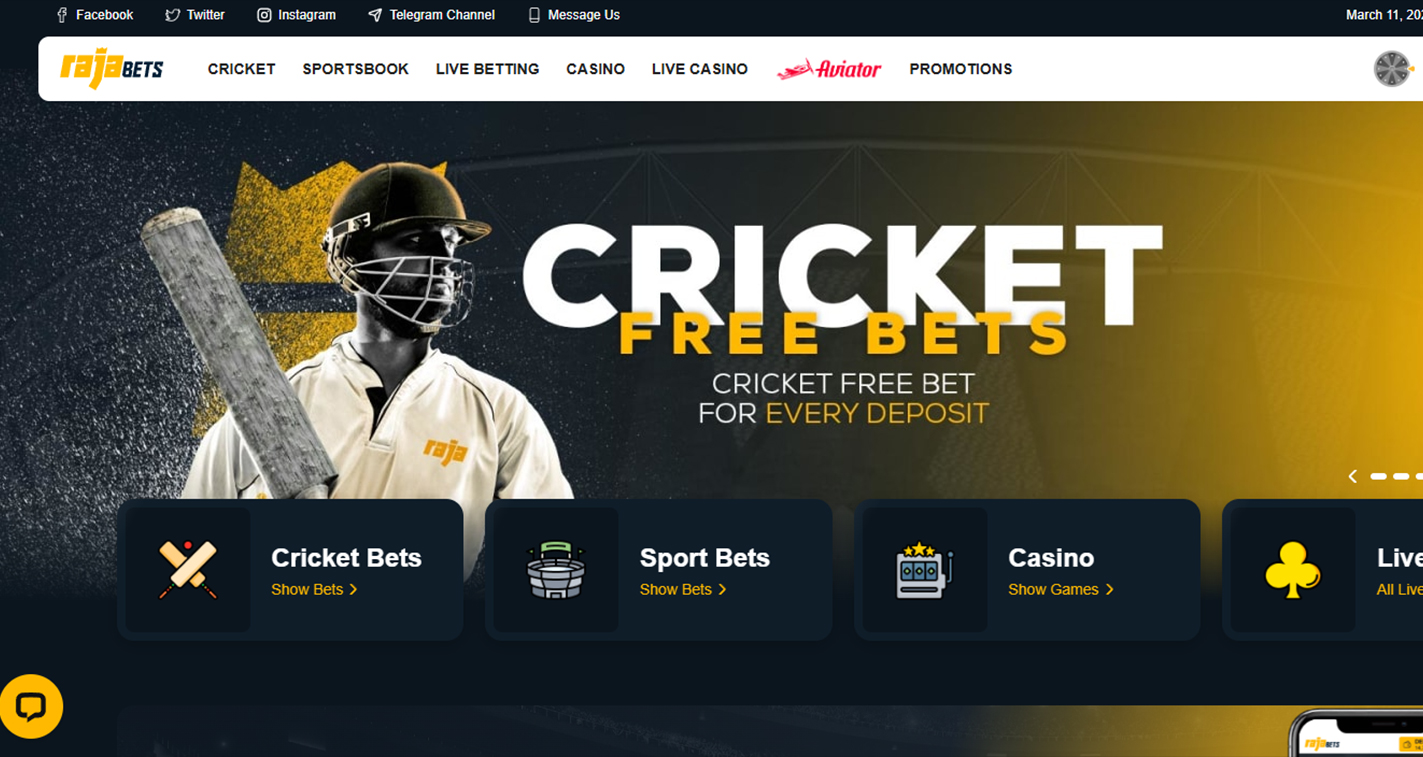
Task: Open the Instagram social link
Action: pos(296,15)
